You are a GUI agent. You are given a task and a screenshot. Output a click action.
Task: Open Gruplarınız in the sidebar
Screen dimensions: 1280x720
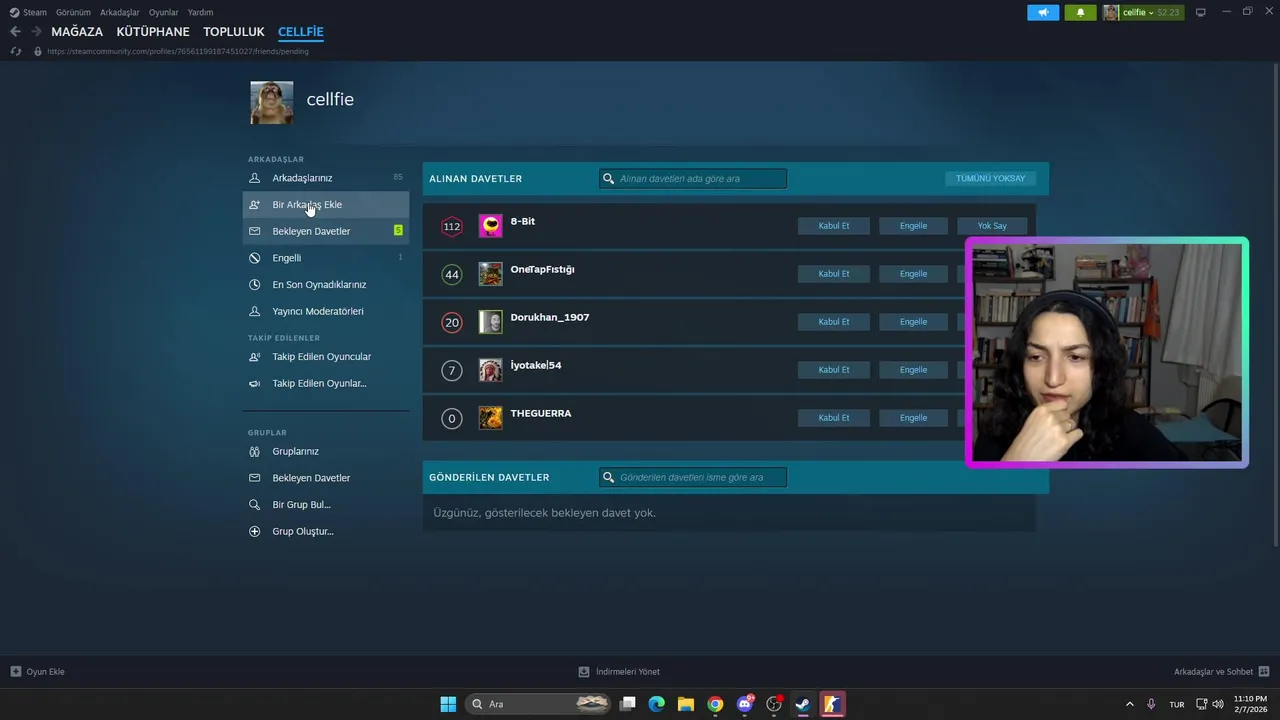pos(325,452)
